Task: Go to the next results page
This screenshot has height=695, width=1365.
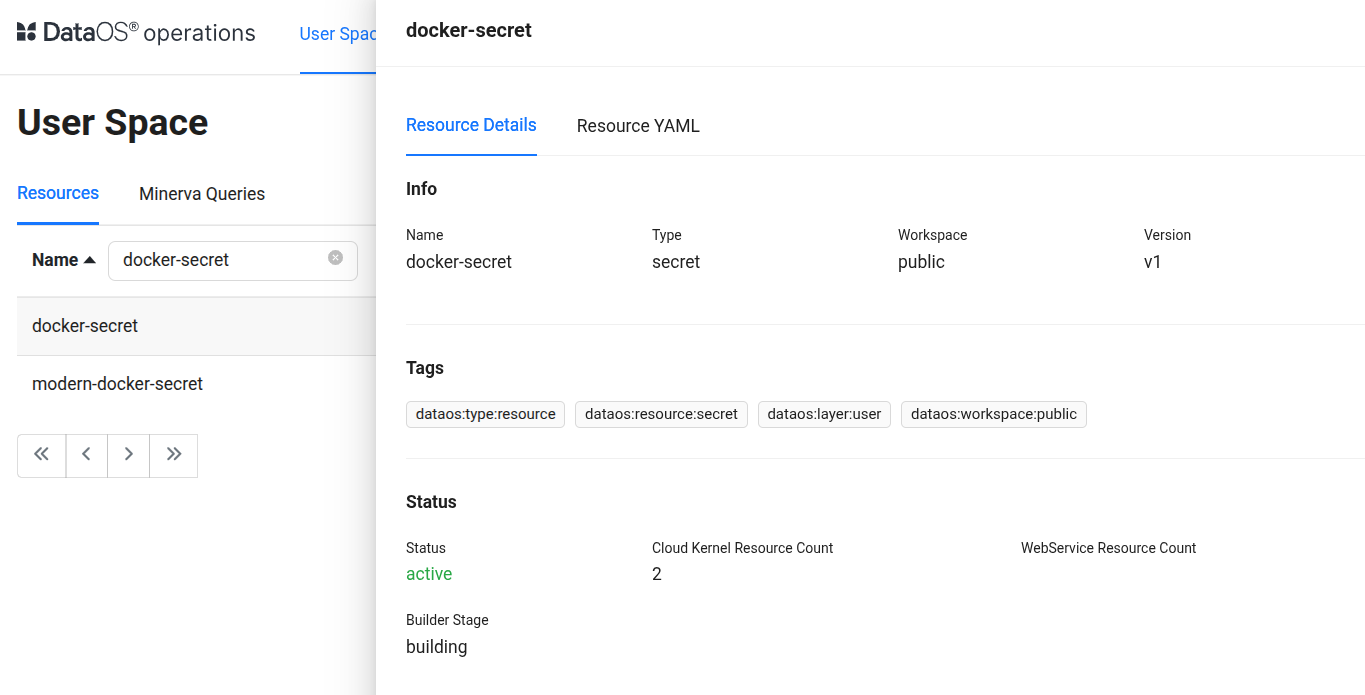Action: point(129,455)
